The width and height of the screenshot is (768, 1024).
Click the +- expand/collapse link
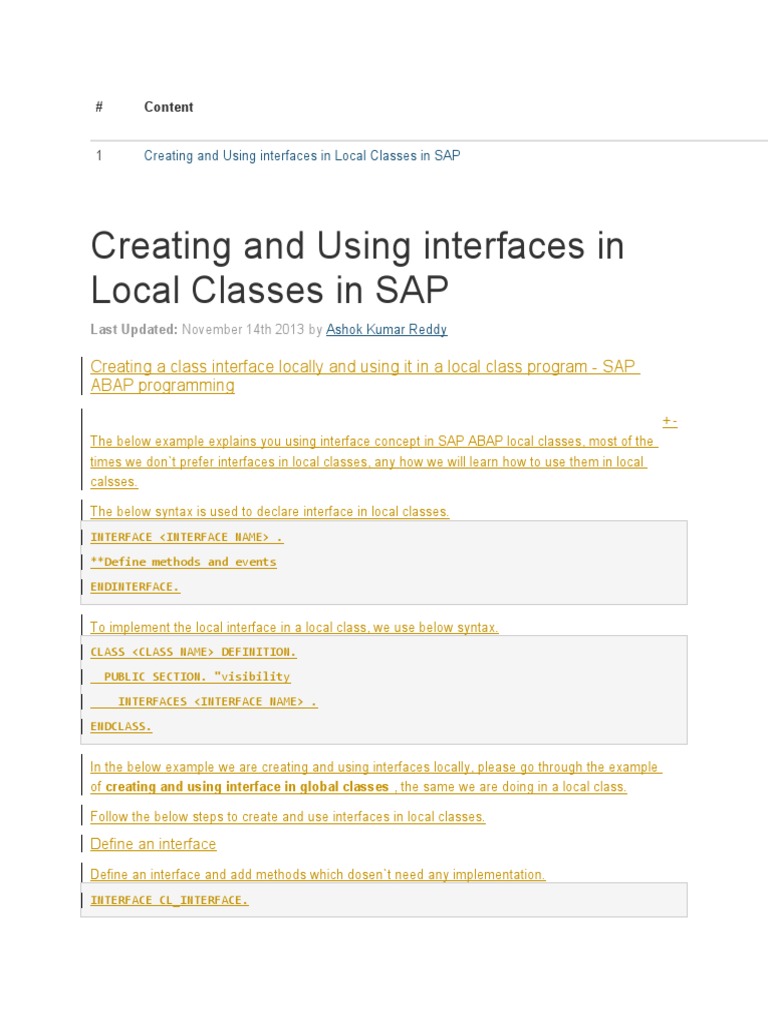click(669, 422)
